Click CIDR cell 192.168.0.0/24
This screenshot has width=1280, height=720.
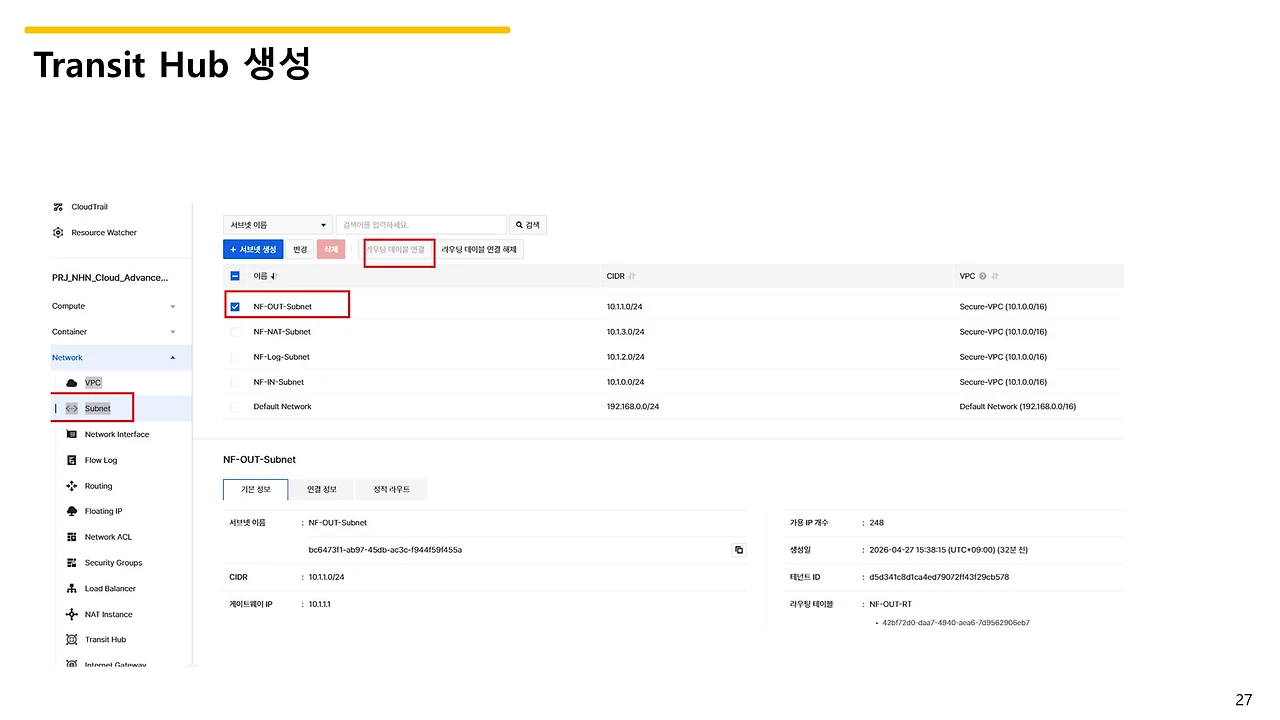[633, 407]
